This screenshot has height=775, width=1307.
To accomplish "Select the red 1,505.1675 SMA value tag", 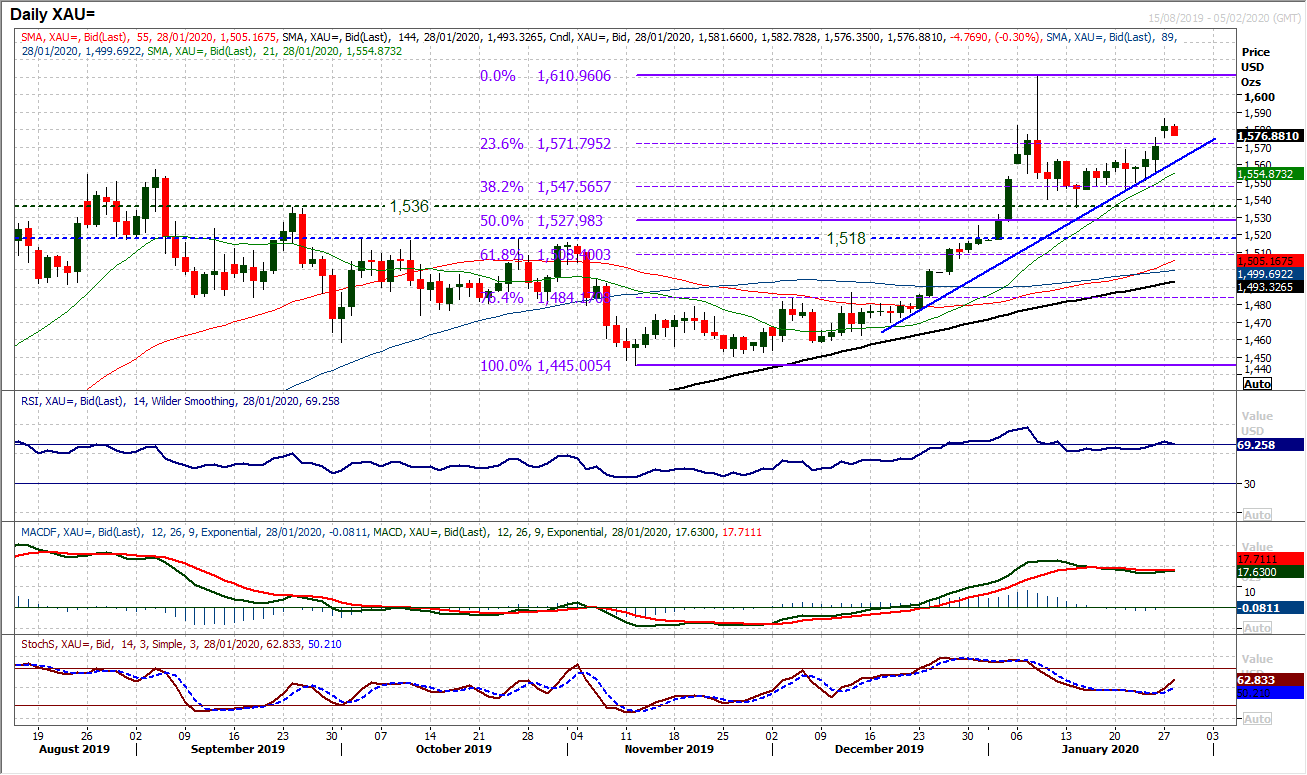I will [x=1267, y=260].
